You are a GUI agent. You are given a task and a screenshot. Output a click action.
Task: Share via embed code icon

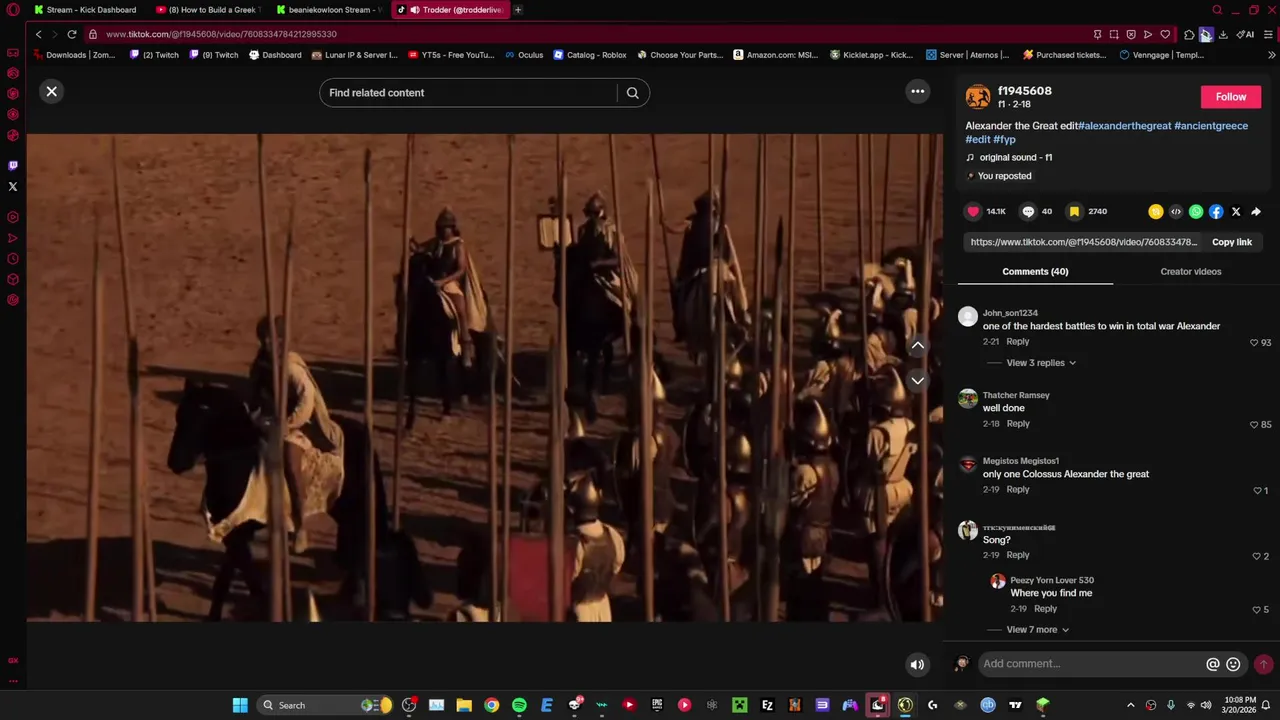[x=1176, y=212]
